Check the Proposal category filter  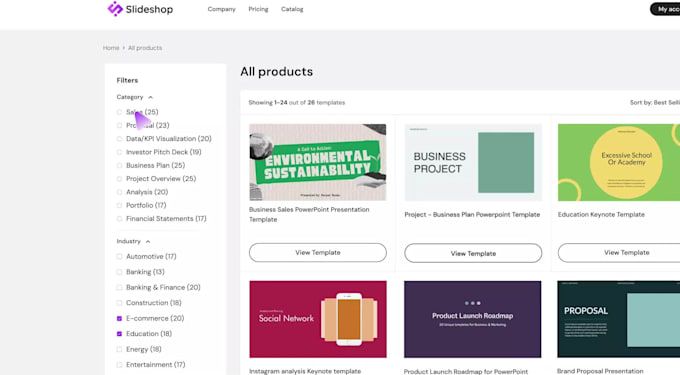119,126
